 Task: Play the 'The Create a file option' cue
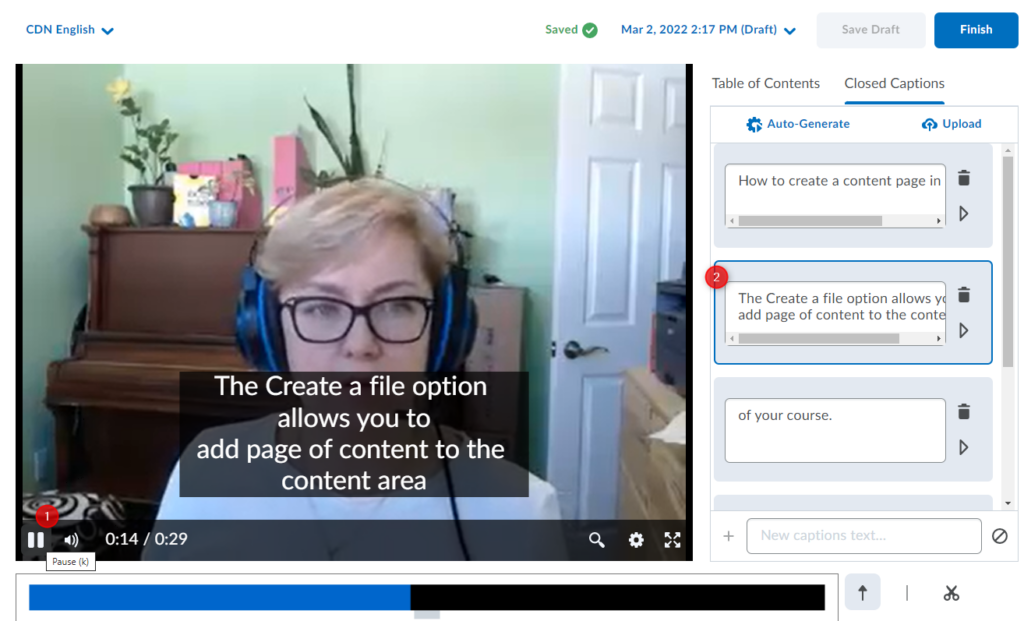click(x=964, y=330)
